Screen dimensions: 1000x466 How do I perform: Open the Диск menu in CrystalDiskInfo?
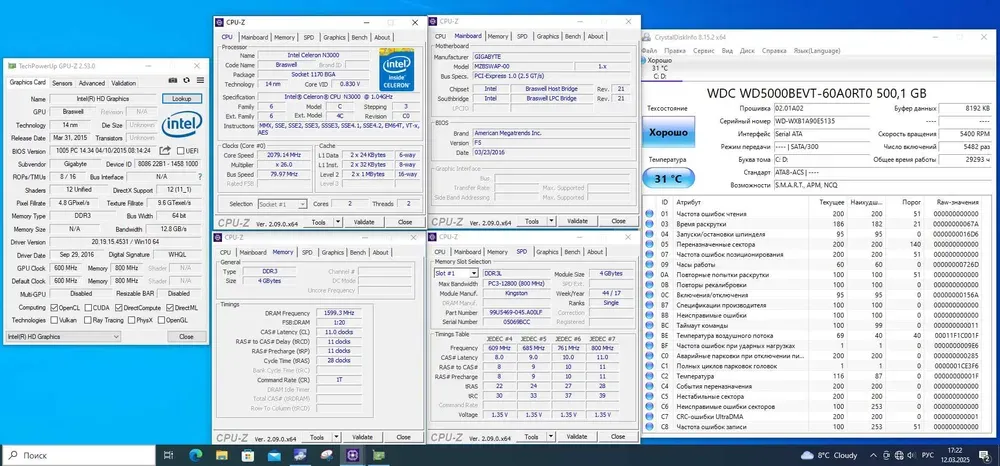(747, 50)
